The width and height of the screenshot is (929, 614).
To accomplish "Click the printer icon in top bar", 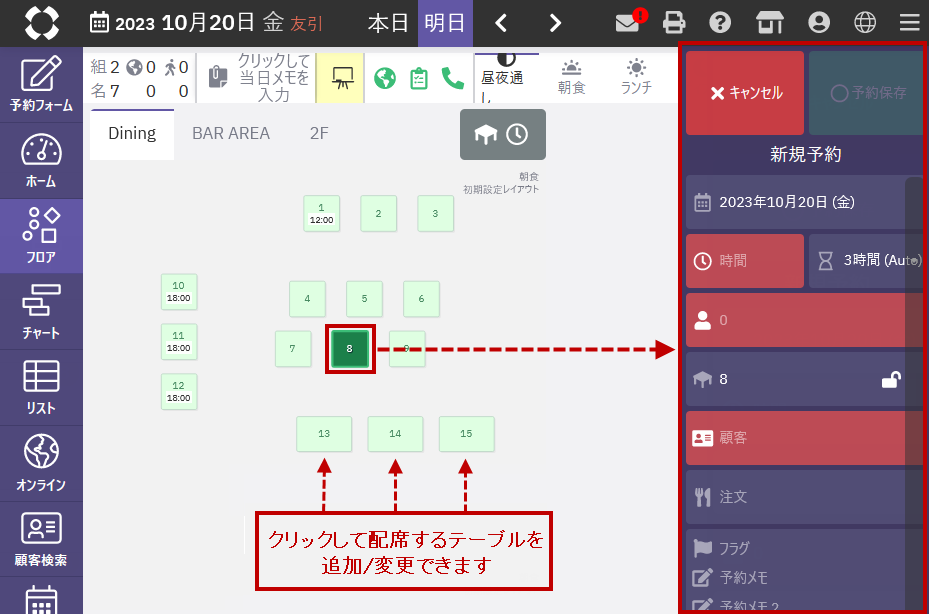I will [674, 22].
